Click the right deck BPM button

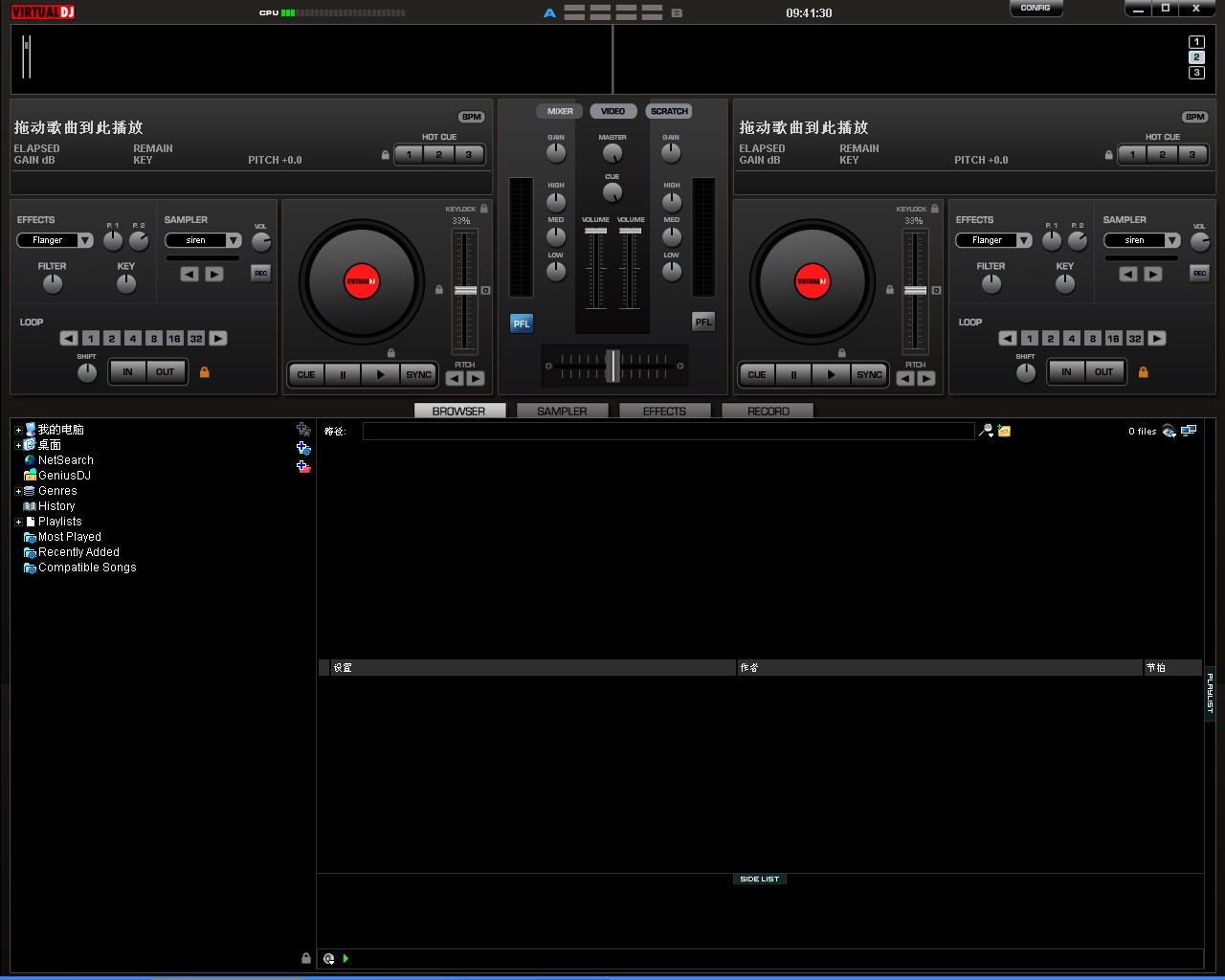point(1195,117)
